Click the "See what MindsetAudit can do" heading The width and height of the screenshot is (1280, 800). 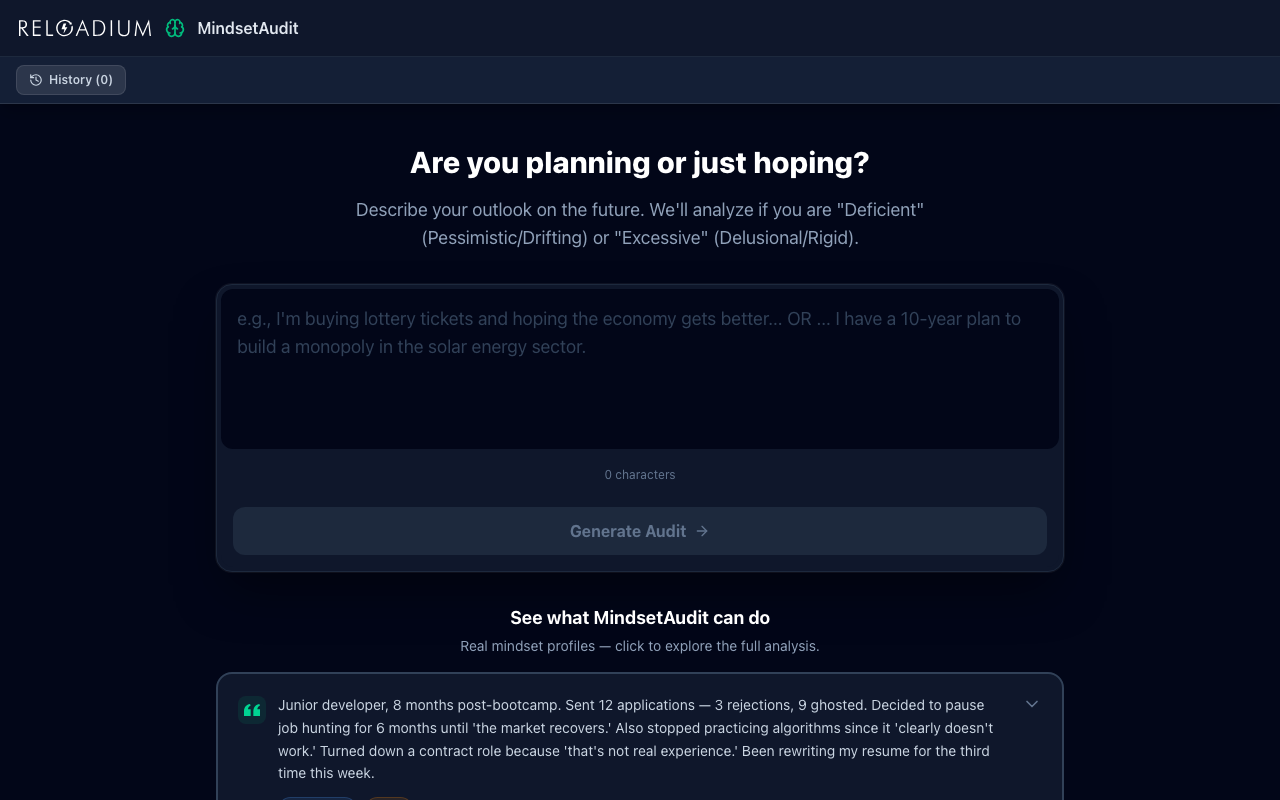click(x=640, y=618)
